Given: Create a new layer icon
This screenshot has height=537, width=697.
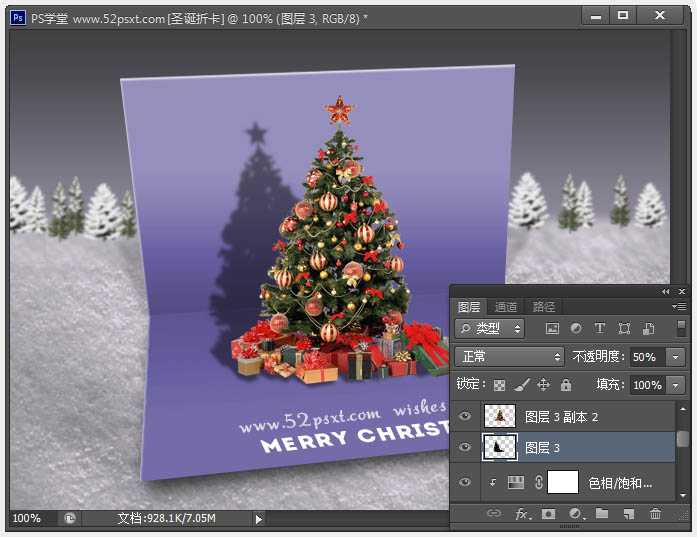Looking at the screenshot, I should point(629,514).
